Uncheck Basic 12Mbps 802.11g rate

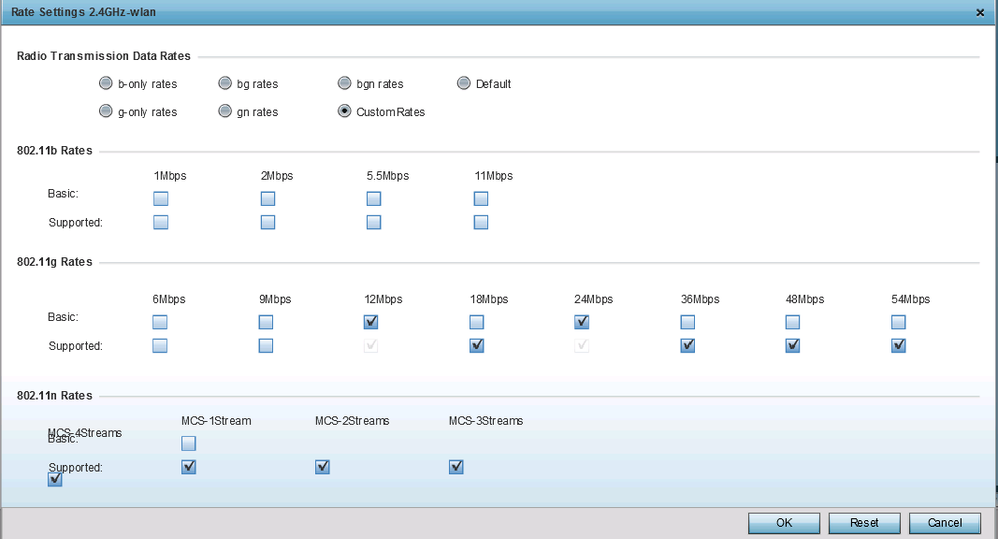click(x=372, y=322)
